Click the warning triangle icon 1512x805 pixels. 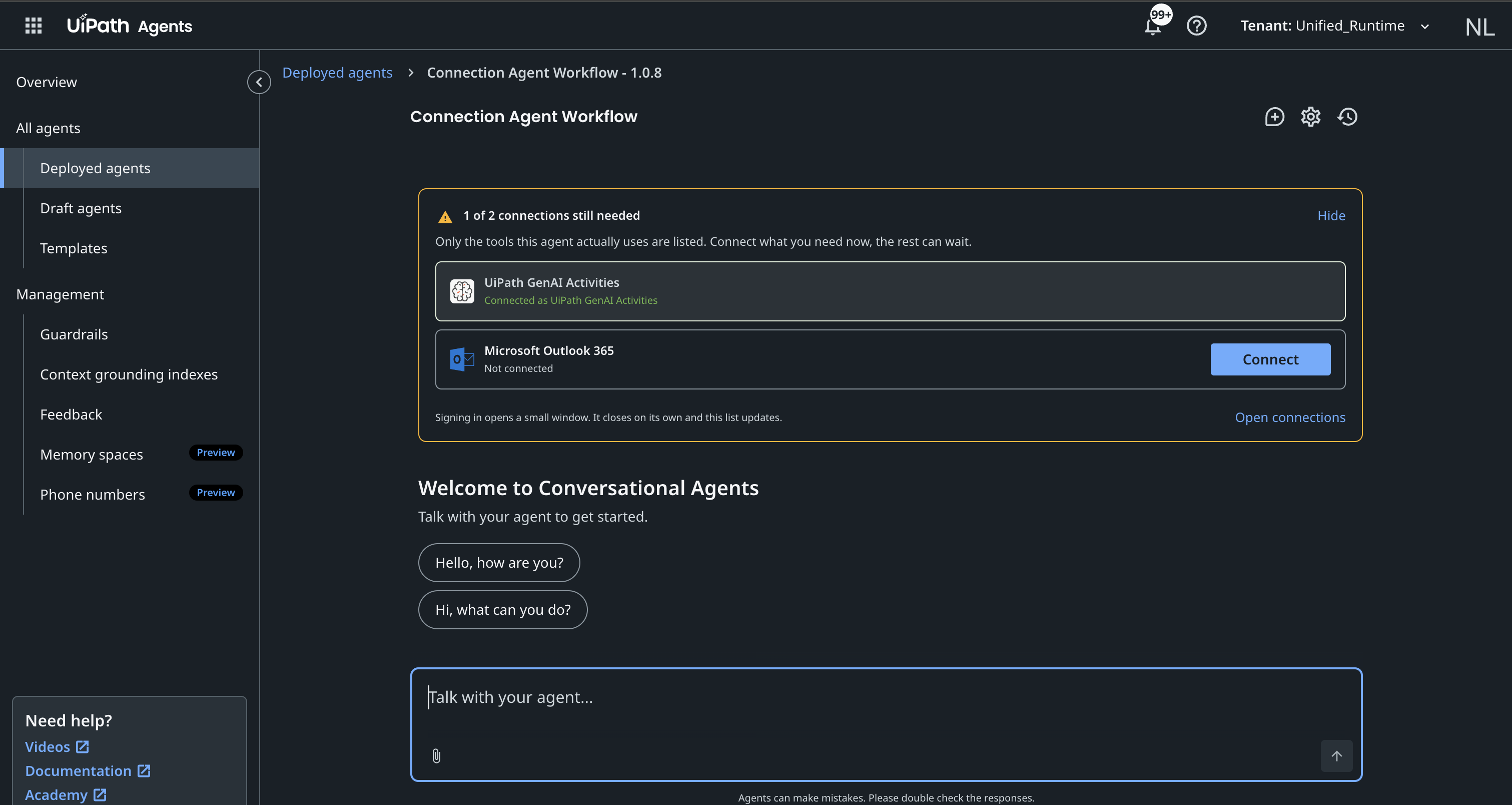(445, 217)
